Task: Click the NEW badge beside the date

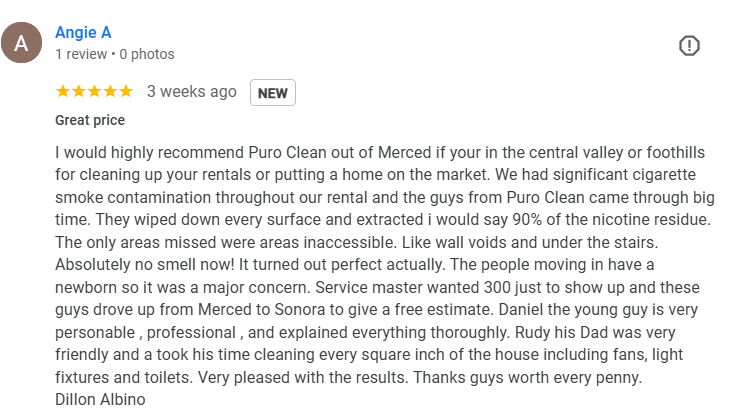Action: click(x=273, y=92)
